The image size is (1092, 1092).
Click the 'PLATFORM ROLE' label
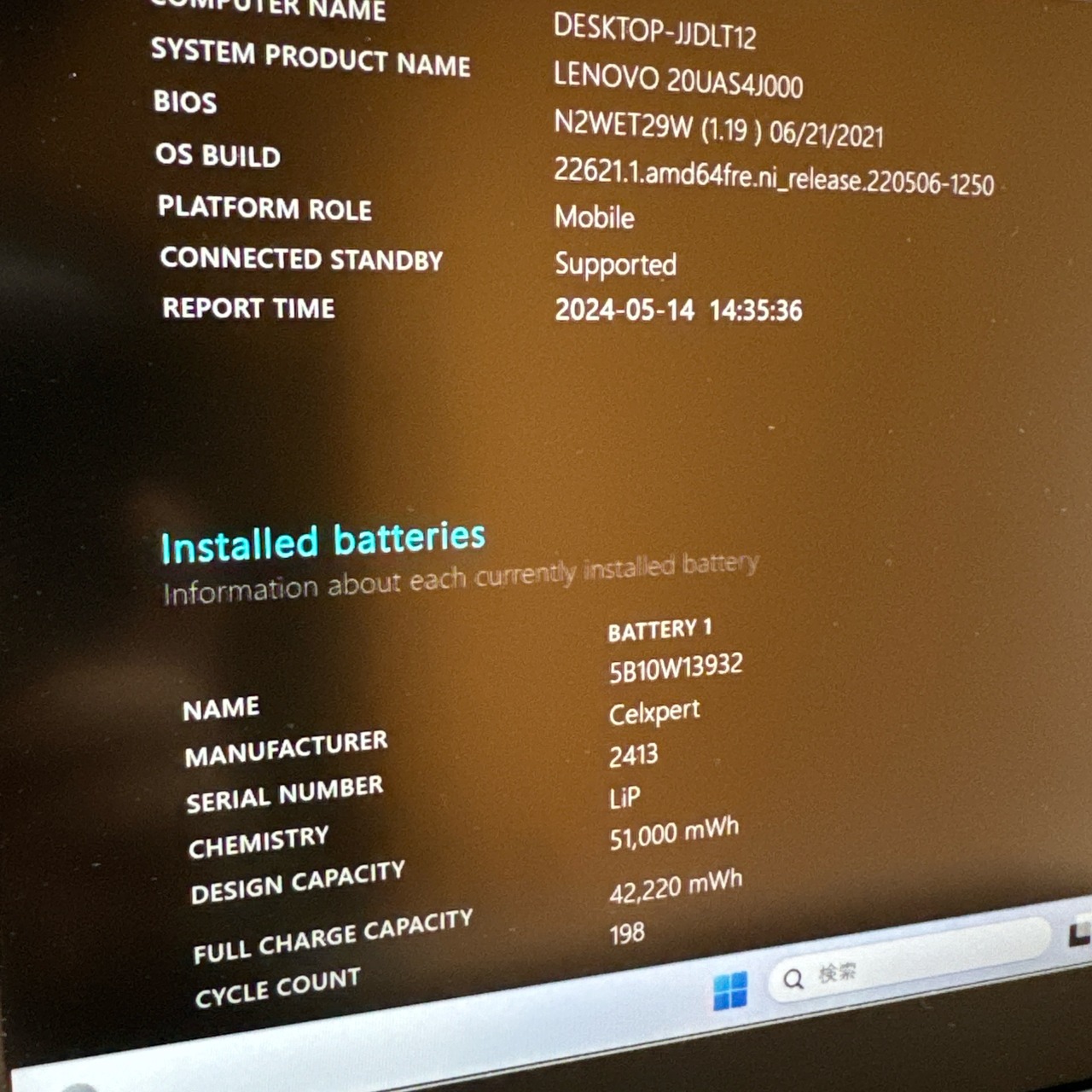(264, 207)
